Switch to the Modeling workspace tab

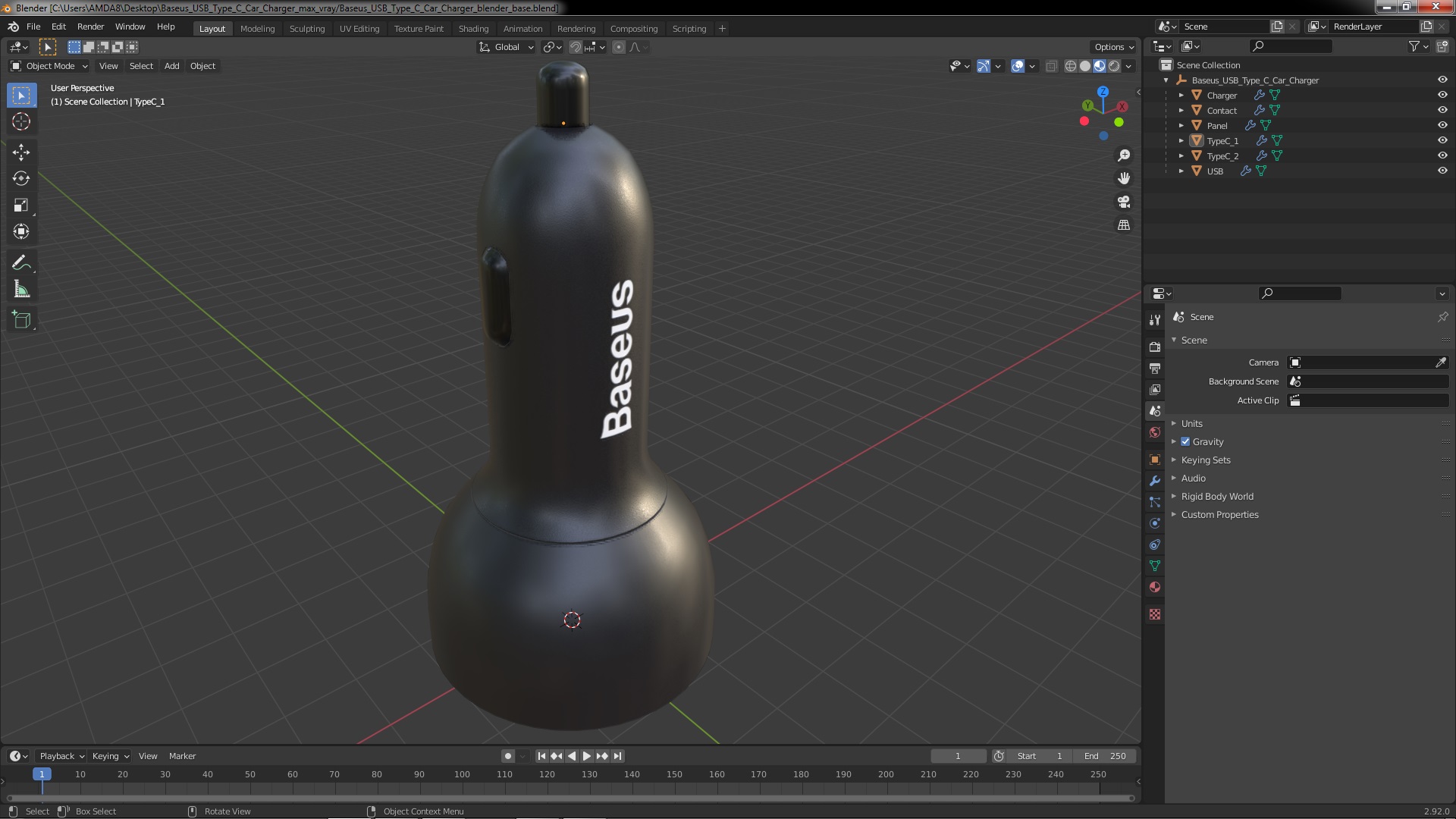point(257,29)
